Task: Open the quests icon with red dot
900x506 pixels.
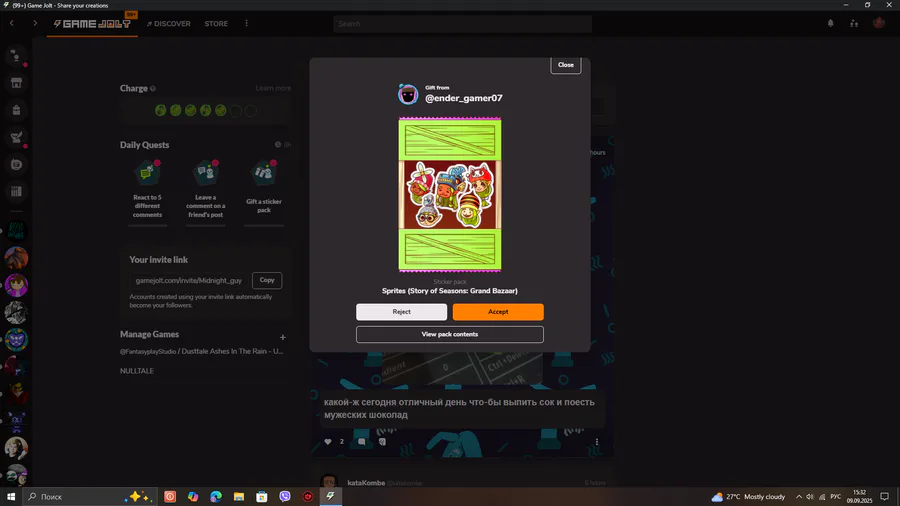Action: pos(16,137)
